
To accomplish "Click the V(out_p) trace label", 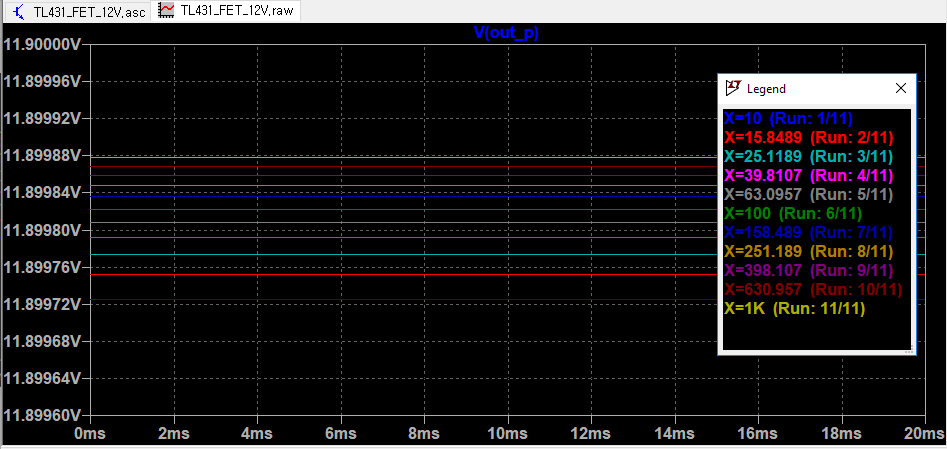I will pyautogui.click(x=506, y=33).
